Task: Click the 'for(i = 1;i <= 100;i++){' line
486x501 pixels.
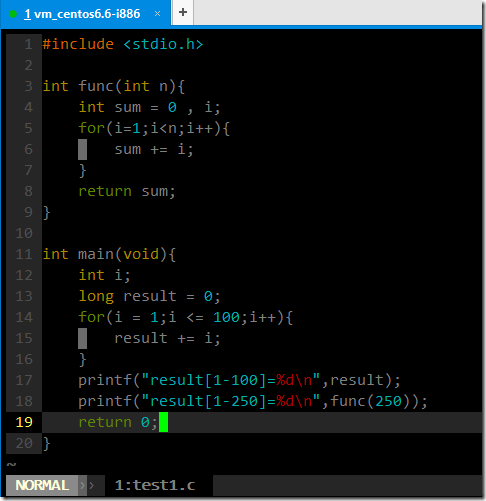Action: pos(186,317)
